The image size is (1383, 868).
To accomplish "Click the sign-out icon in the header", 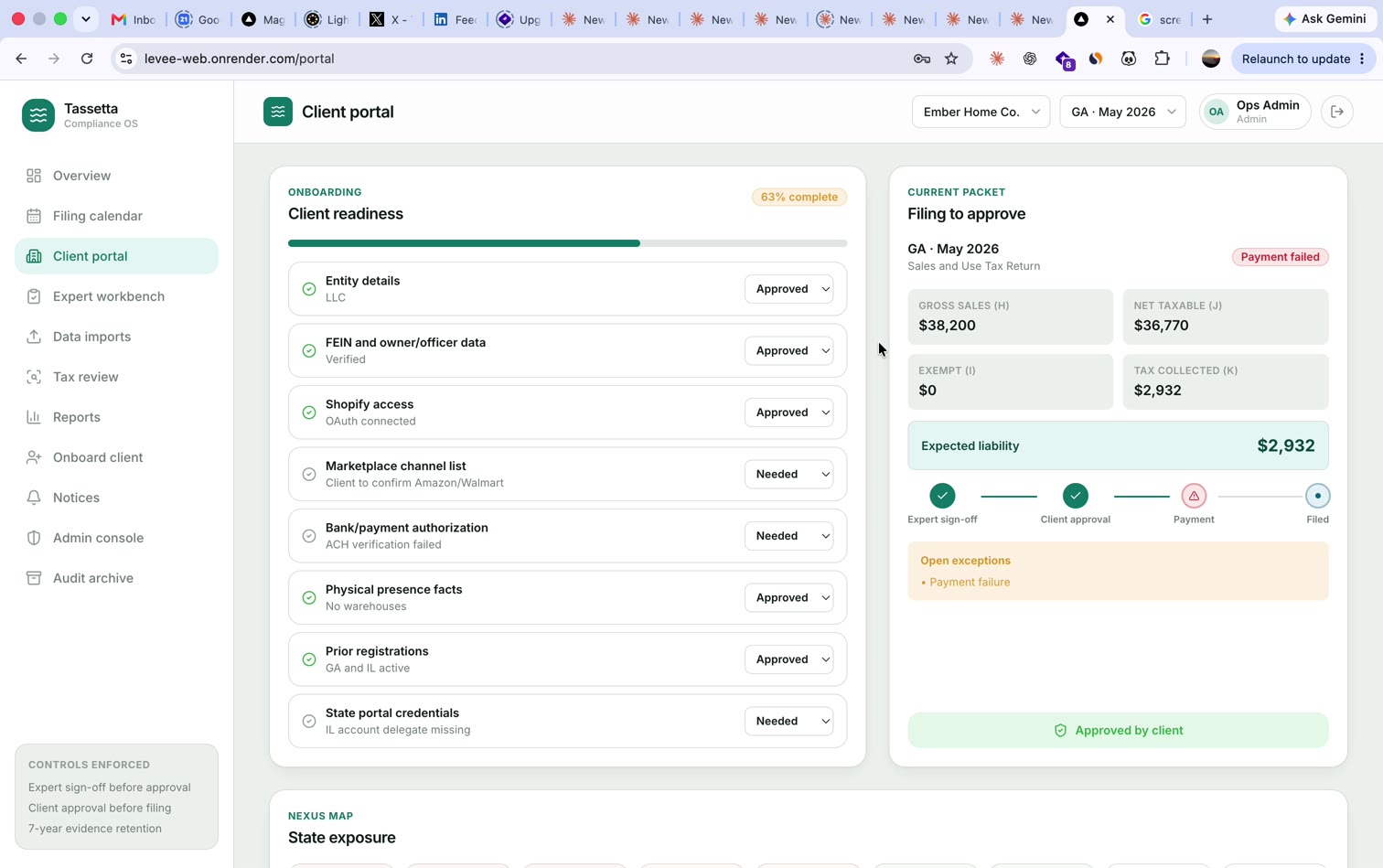I will point(1337,112).
